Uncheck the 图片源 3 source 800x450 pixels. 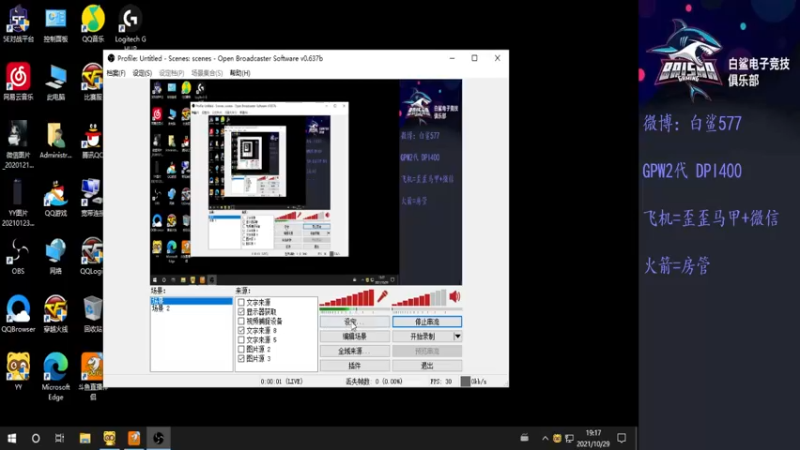[x=241, y=359]
